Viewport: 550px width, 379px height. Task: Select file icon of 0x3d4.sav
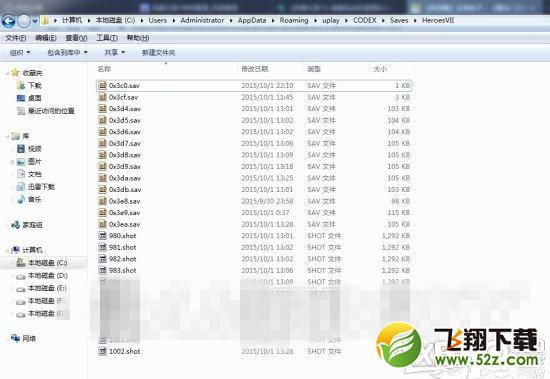[102, 108]
